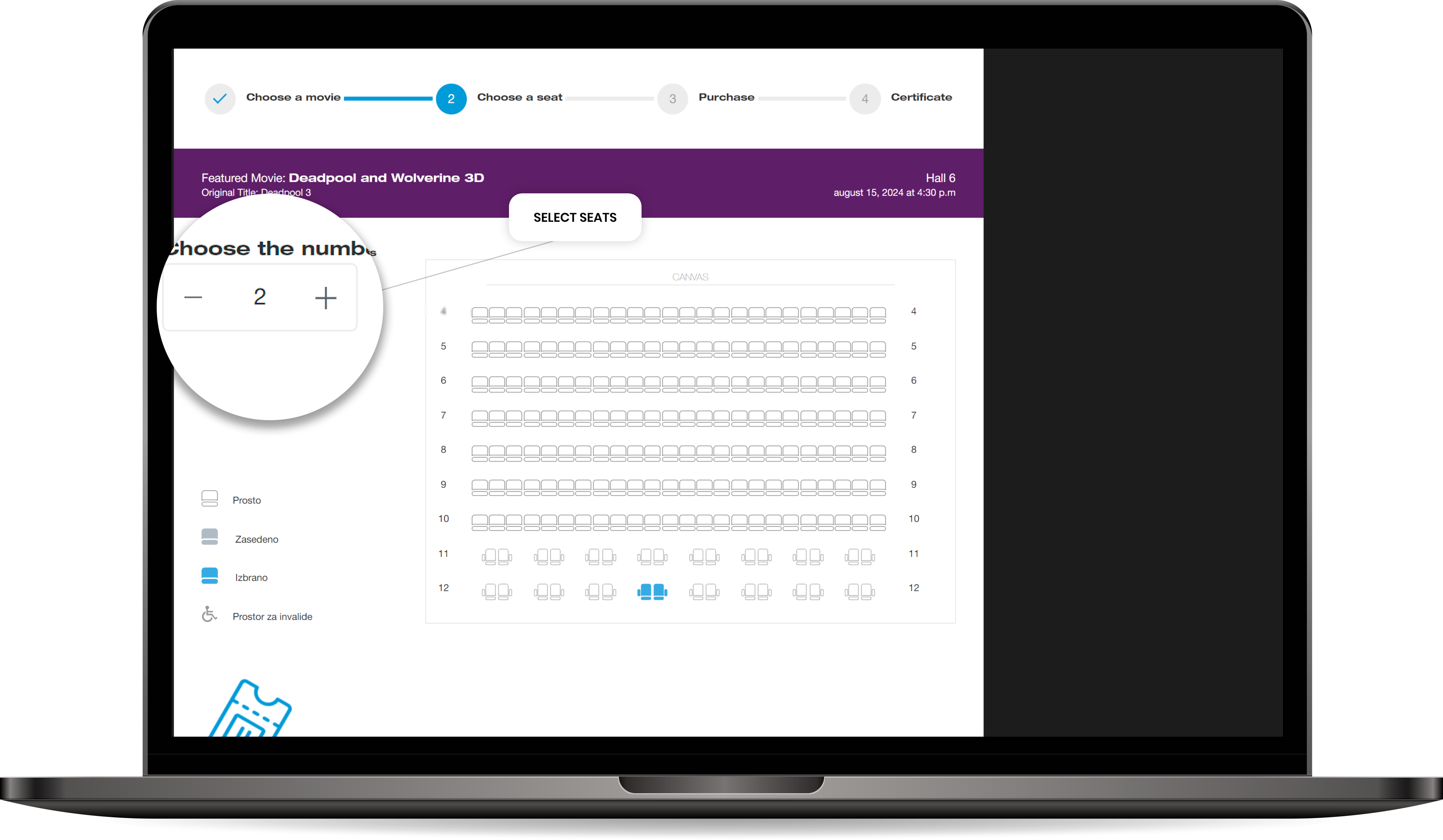Click the seat count number field showing 2

tap(259, 297)
